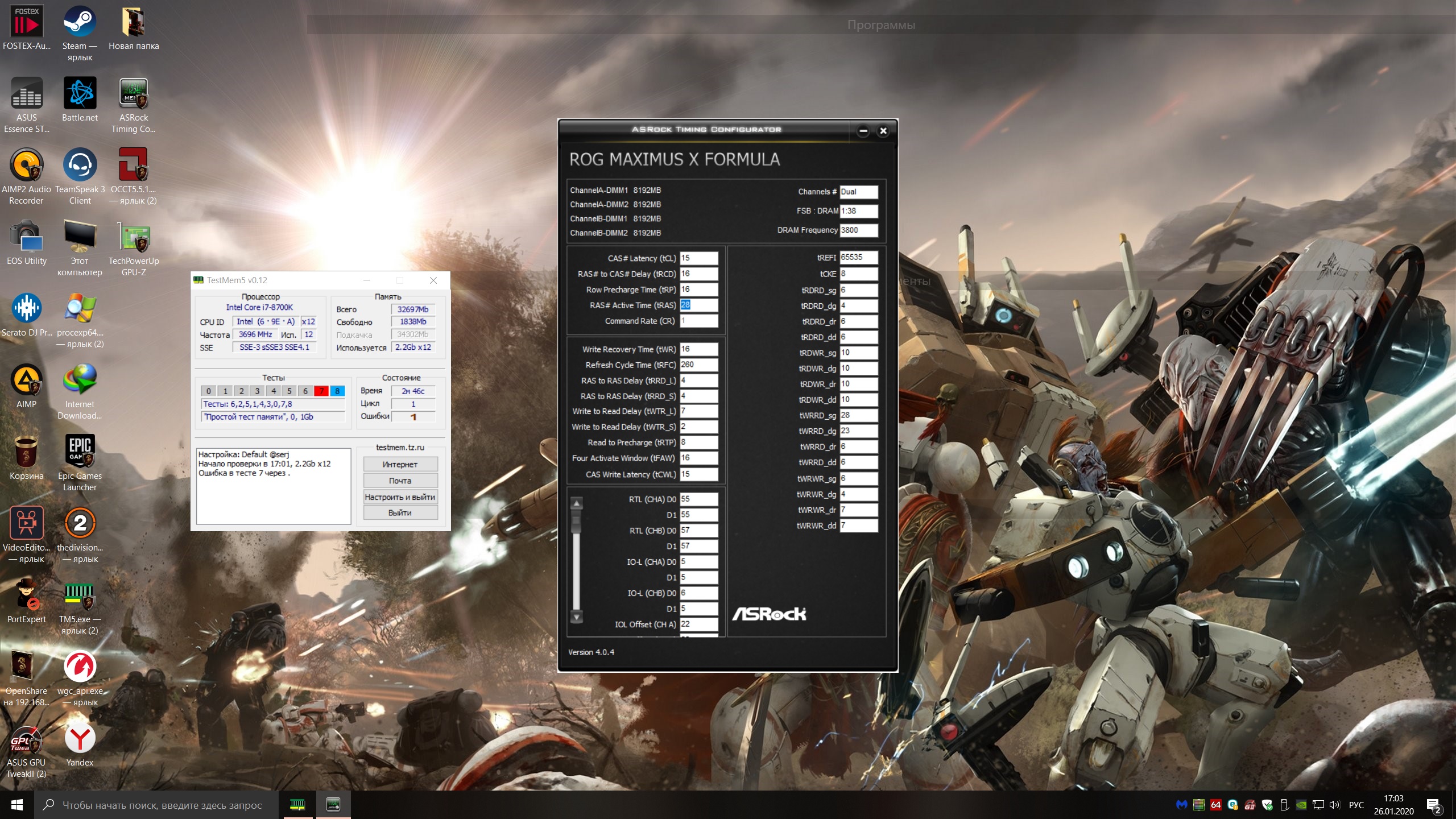Viewport: 1456px width, 819px height.
Task: Launch the Yandex browser icon
Action: pyautogui.click(x=80, y=739)
